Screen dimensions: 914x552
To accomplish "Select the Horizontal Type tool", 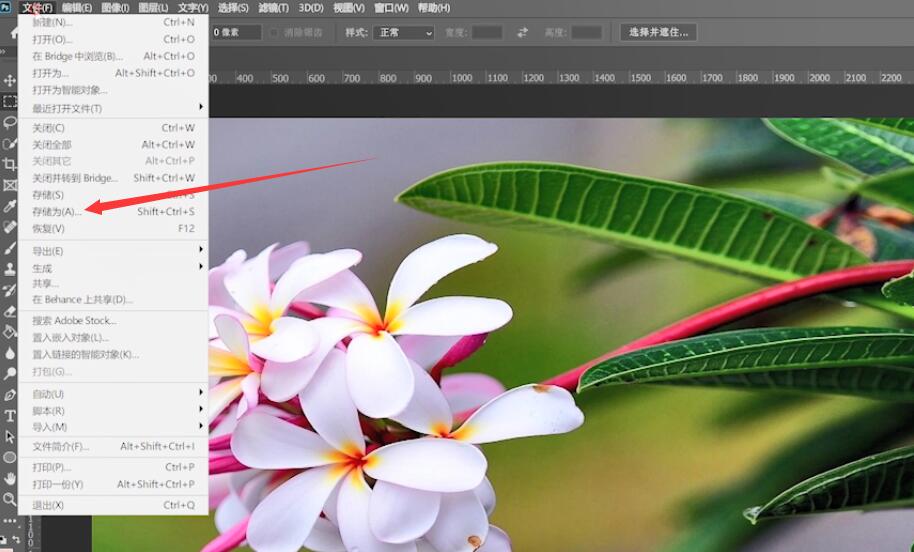I will point(9,416).
